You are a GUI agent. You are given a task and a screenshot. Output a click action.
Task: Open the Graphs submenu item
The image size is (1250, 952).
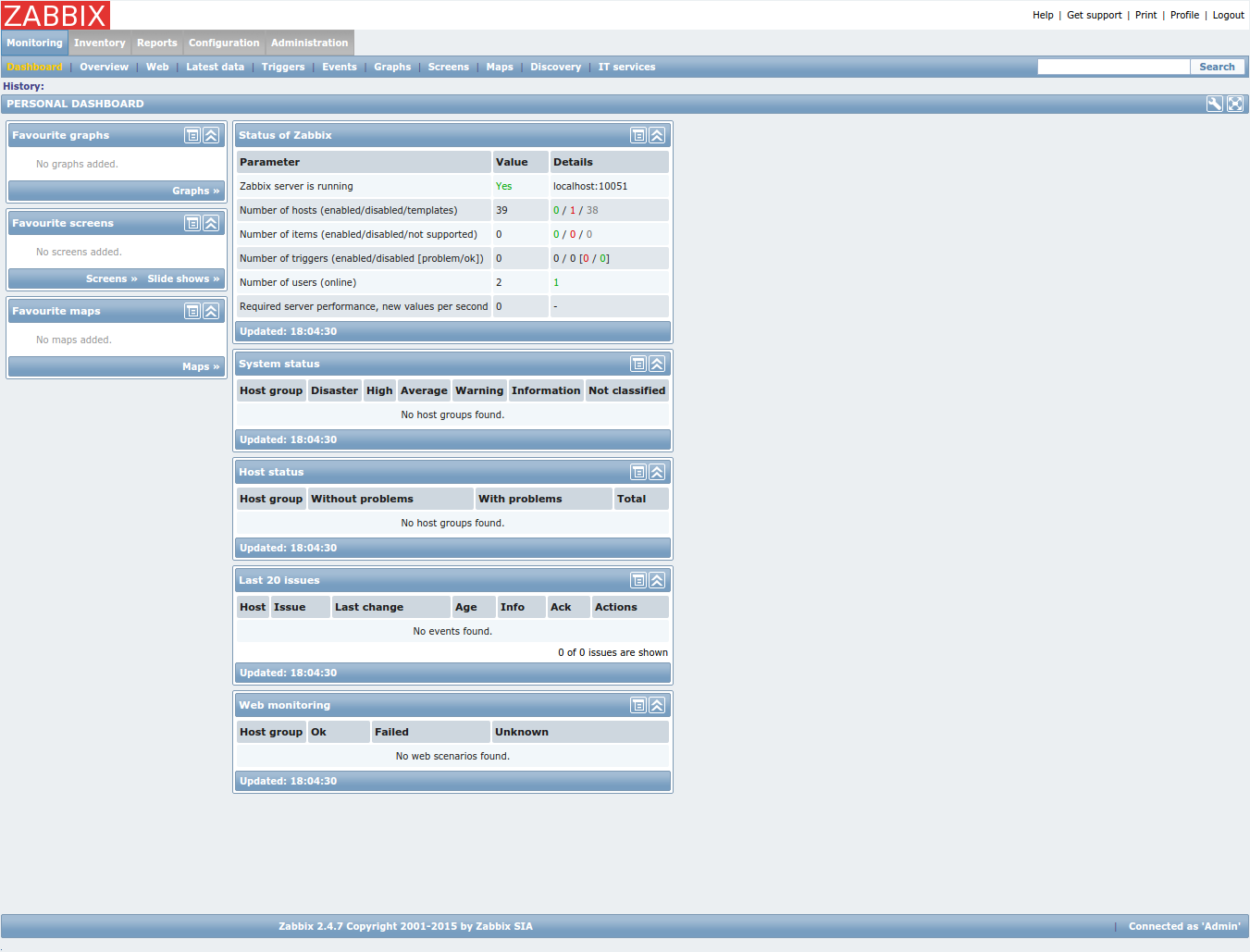pos(392,67)
